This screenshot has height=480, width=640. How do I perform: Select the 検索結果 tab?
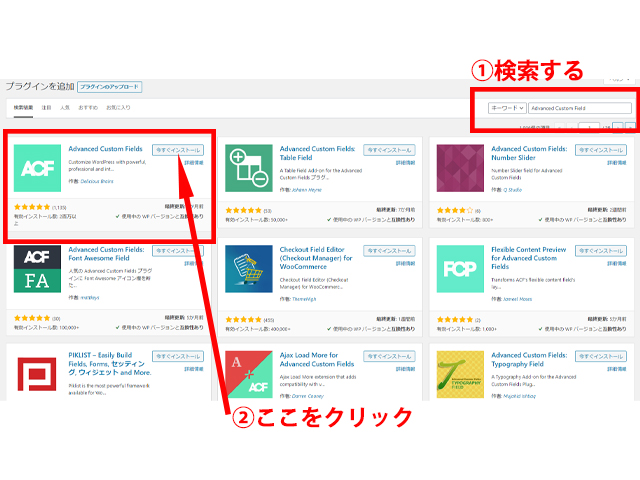[23, 108]
